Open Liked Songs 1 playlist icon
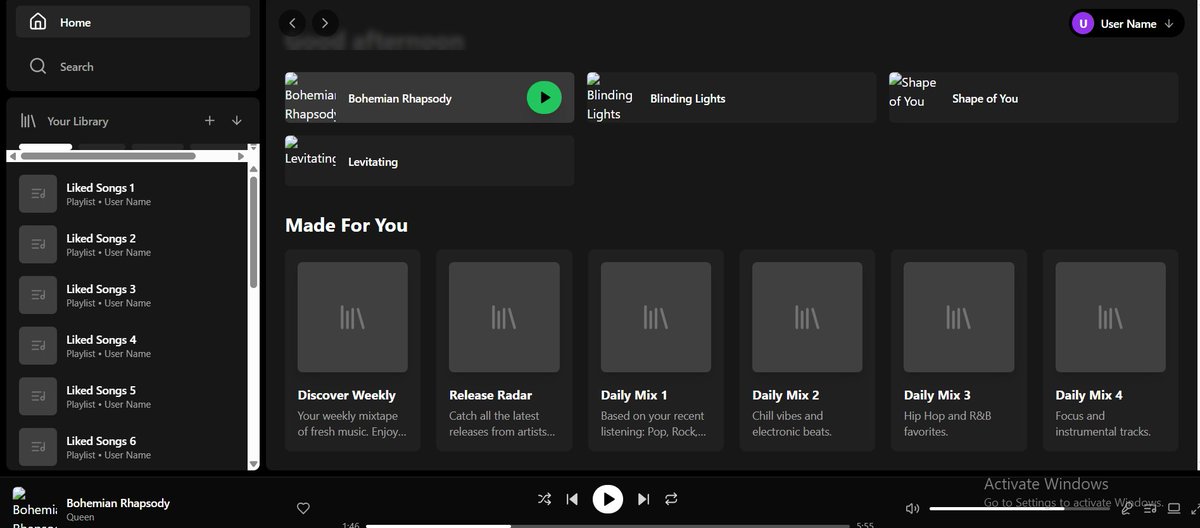 click(x=38, y=194)
